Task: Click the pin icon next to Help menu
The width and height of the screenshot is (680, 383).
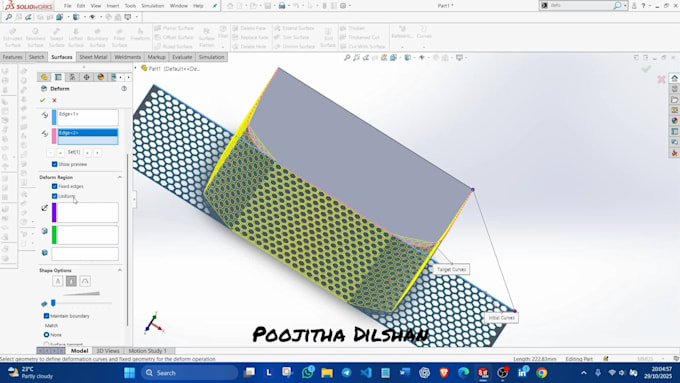Action: pos(215,6)
